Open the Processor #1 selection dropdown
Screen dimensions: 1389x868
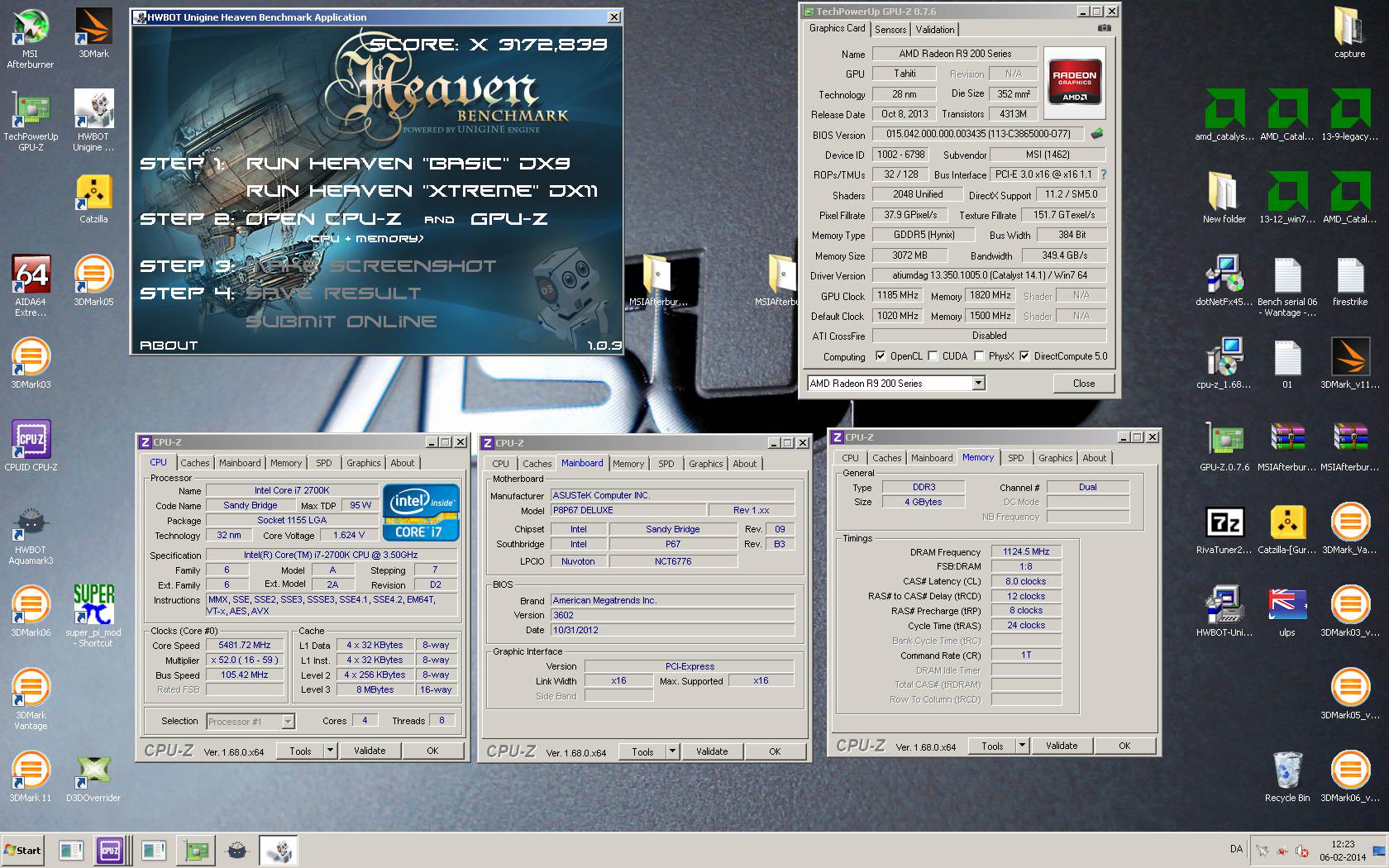click(x=288, y=722)
